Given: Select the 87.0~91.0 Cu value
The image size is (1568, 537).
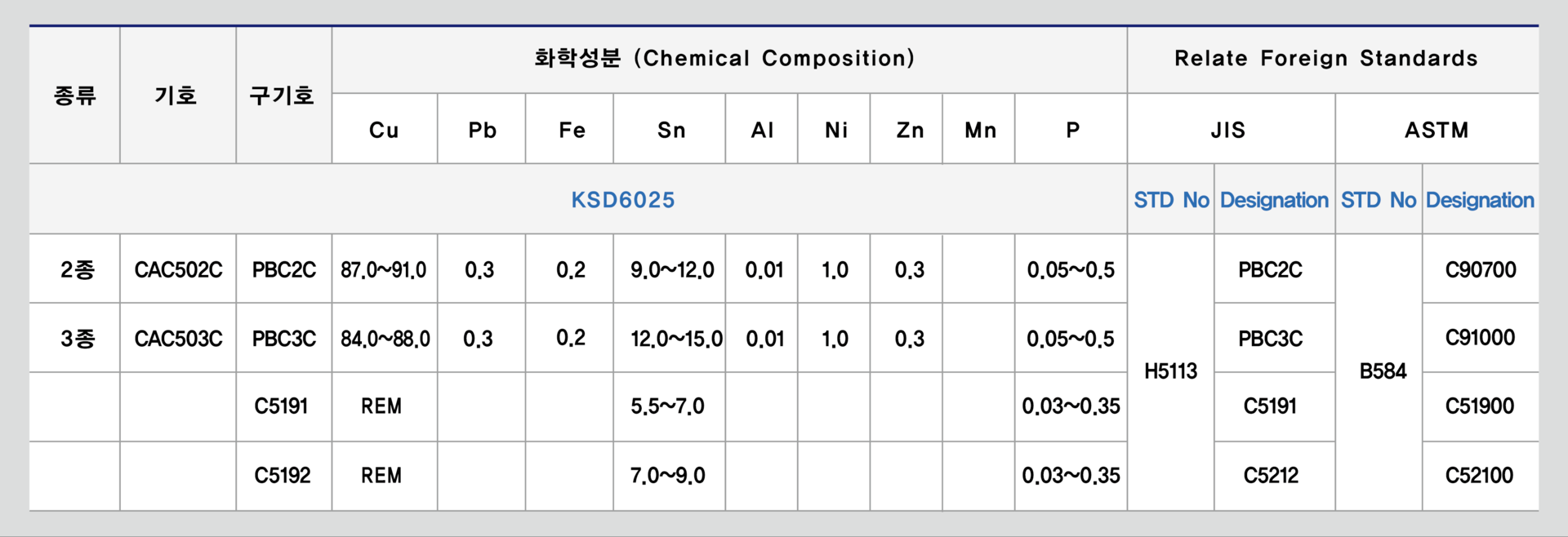Looking at the screenshot, I should 384,270.
